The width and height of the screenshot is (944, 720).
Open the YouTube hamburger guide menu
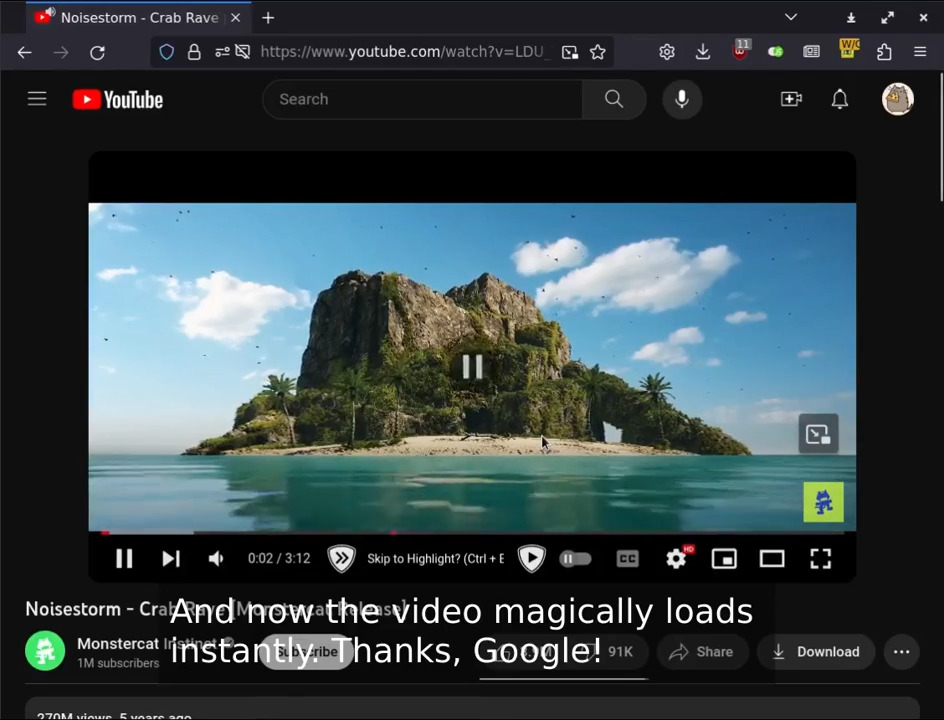(37, 99)
